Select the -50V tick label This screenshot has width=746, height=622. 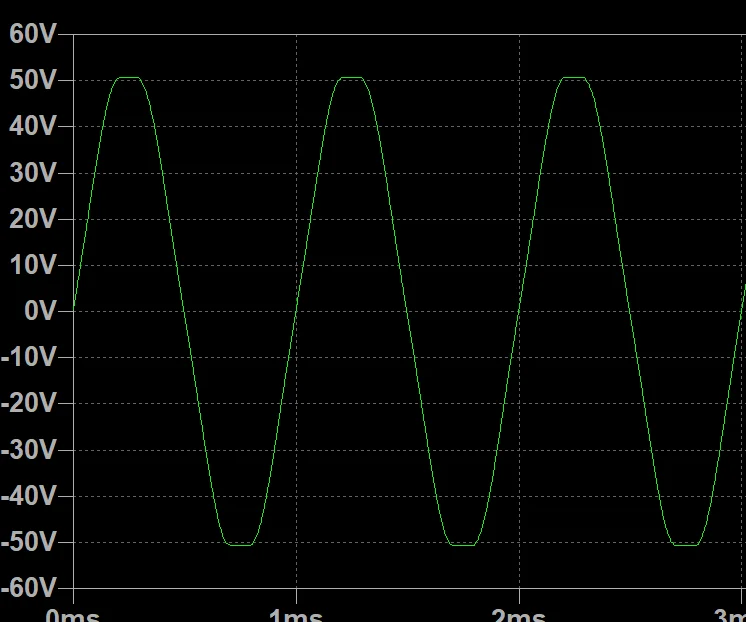pyautogui.click(x=30, y=542)
